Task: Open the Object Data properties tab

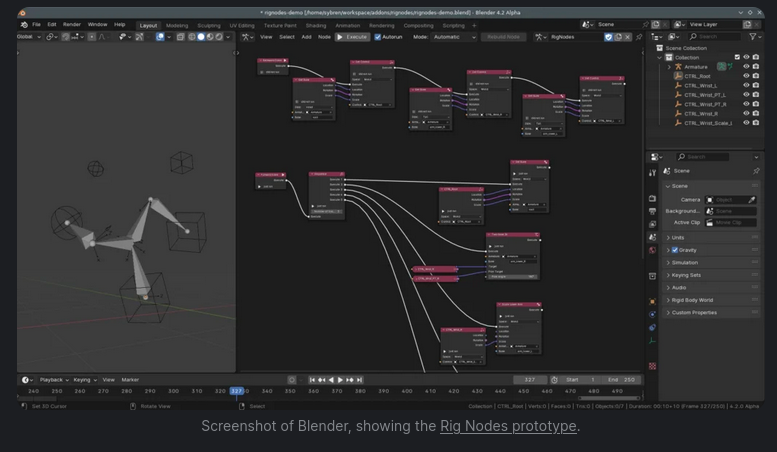Action: pyautogui.click(x=652, y=340)
